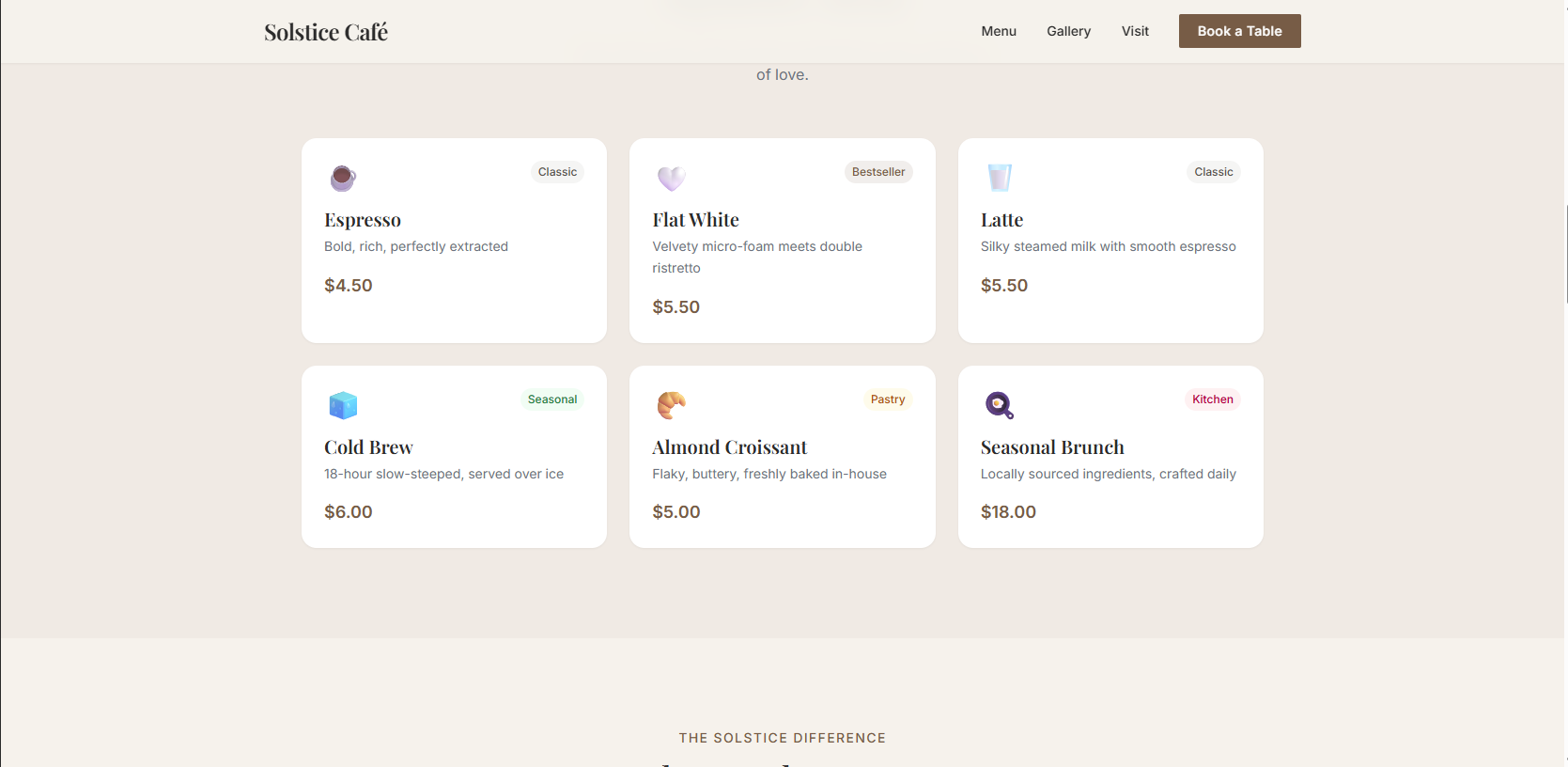Select the Espresso title
Viewport: 1568px width, 767px height.
pos(363,220)
